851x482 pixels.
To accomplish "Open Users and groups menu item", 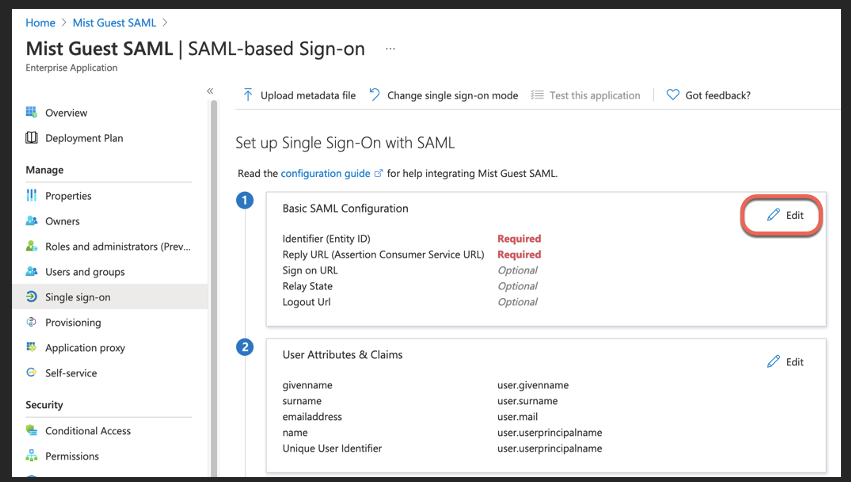I will [x=84, y=272].
